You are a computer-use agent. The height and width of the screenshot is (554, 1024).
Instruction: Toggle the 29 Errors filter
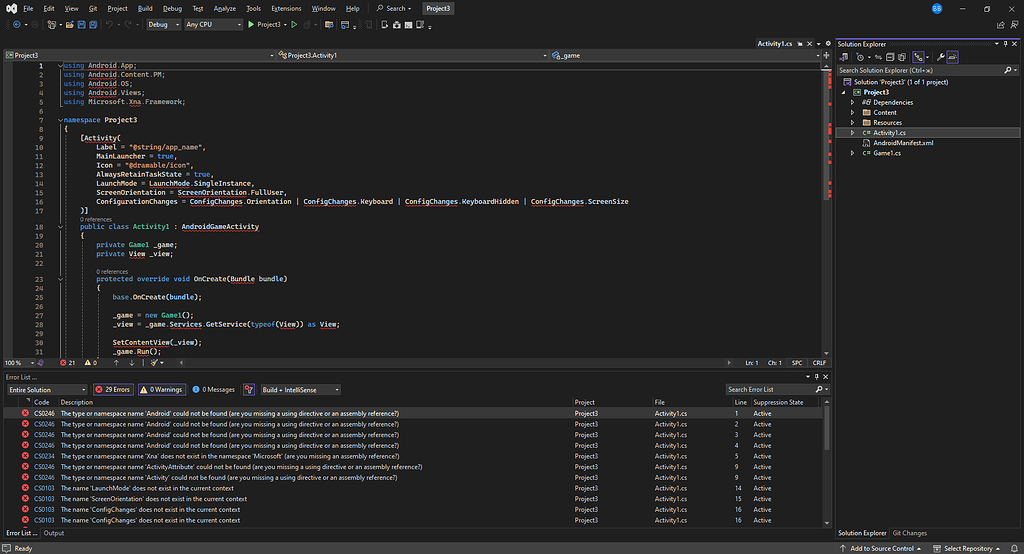[113, 390]
